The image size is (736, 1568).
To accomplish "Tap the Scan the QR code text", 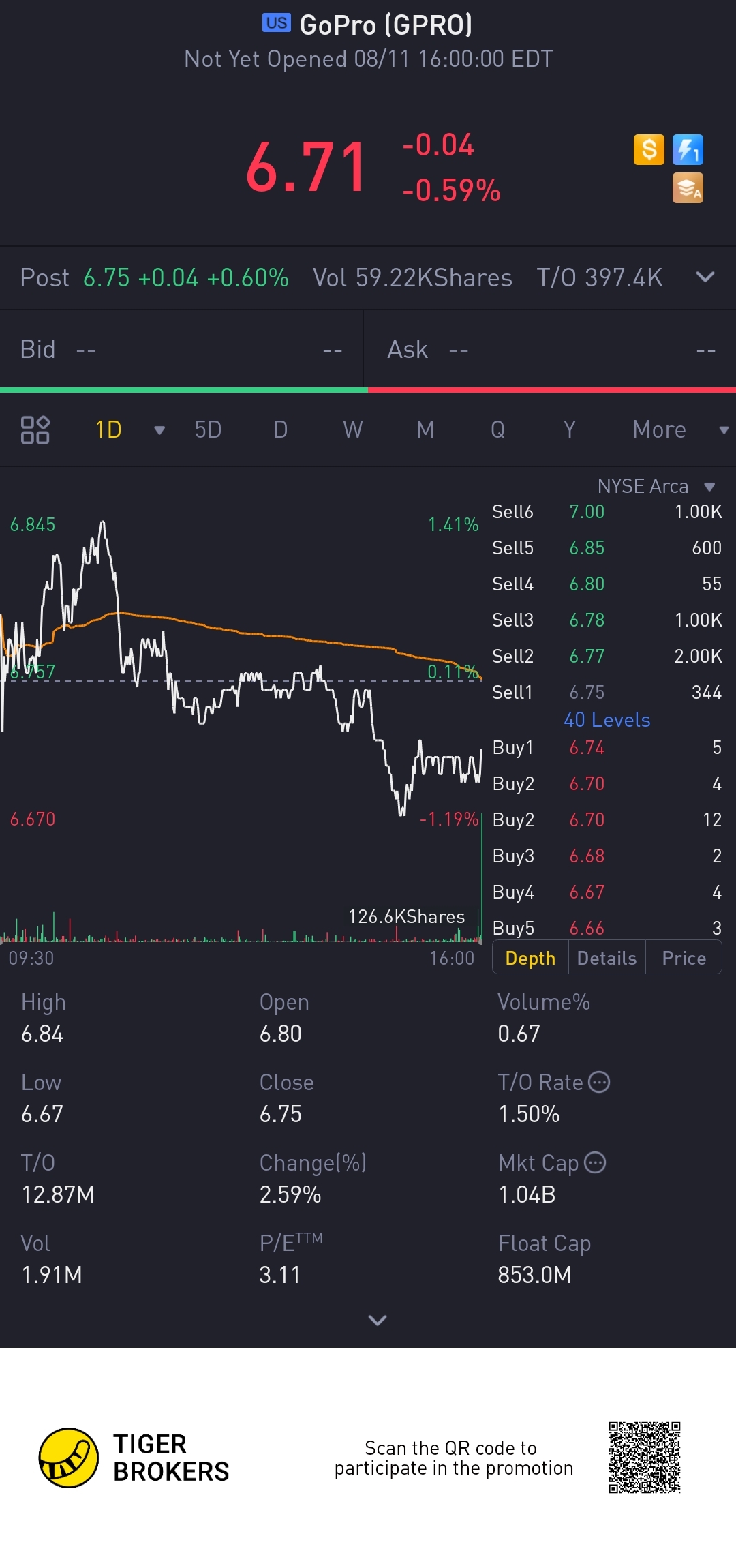I will tap(453, 1458).
